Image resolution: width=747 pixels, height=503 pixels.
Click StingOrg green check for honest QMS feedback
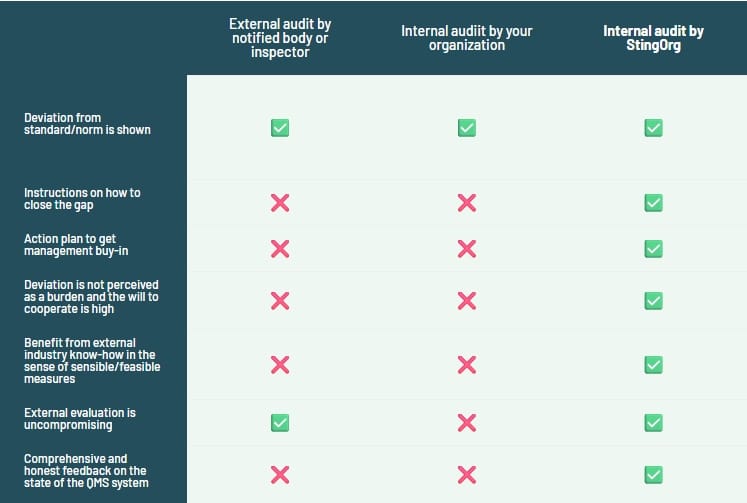point(653,474)
